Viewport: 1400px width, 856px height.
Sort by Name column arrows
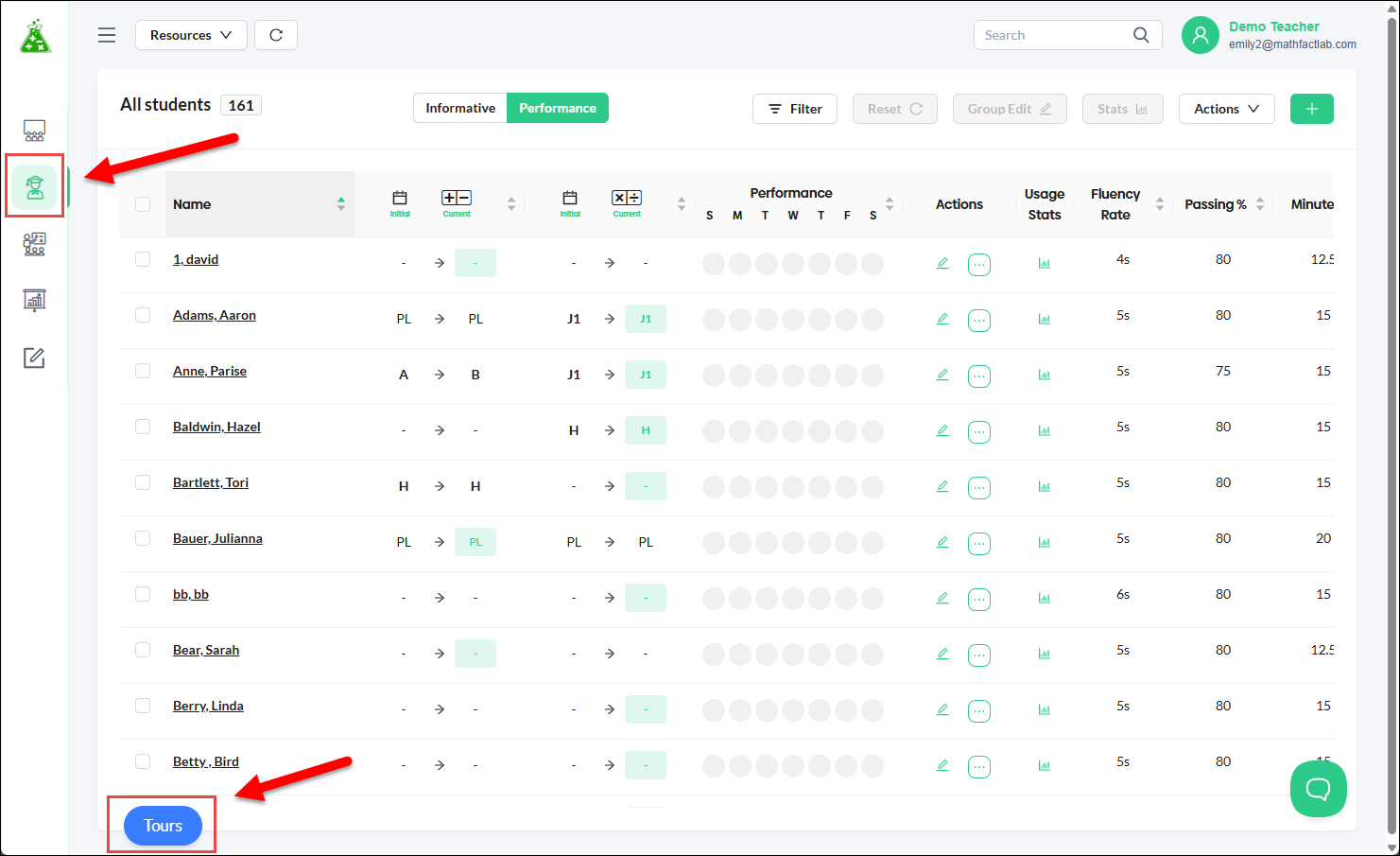[x=341, y=204]
